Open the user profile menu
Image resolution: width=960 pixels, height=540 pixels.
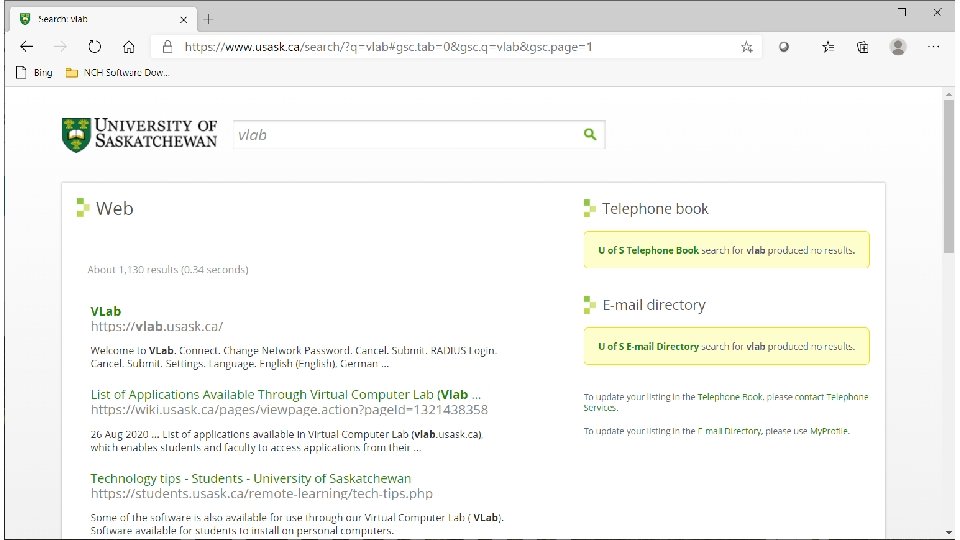898,47
